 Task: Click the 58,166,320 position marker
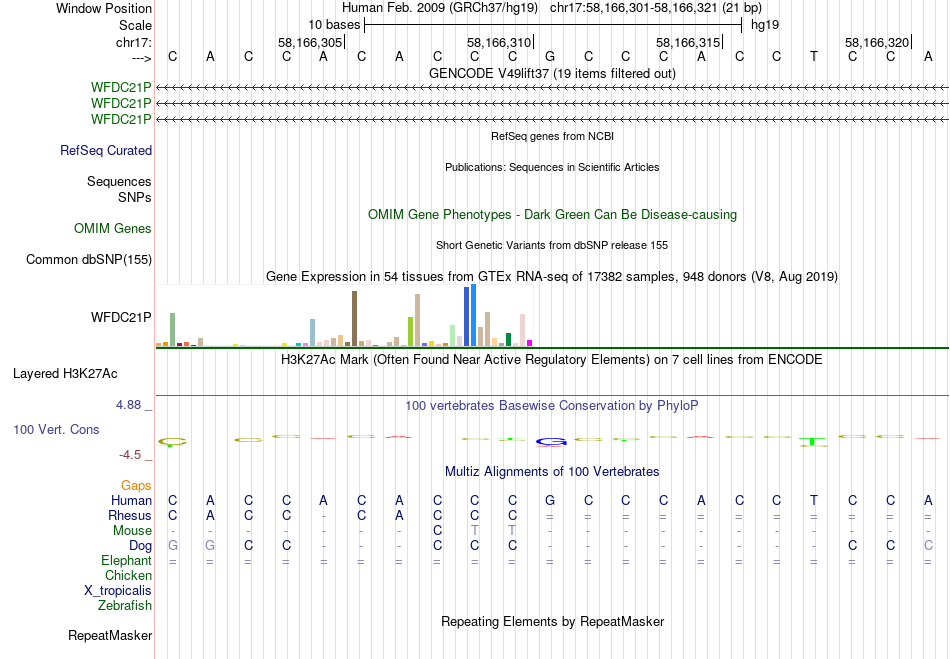tap(877, 42)
